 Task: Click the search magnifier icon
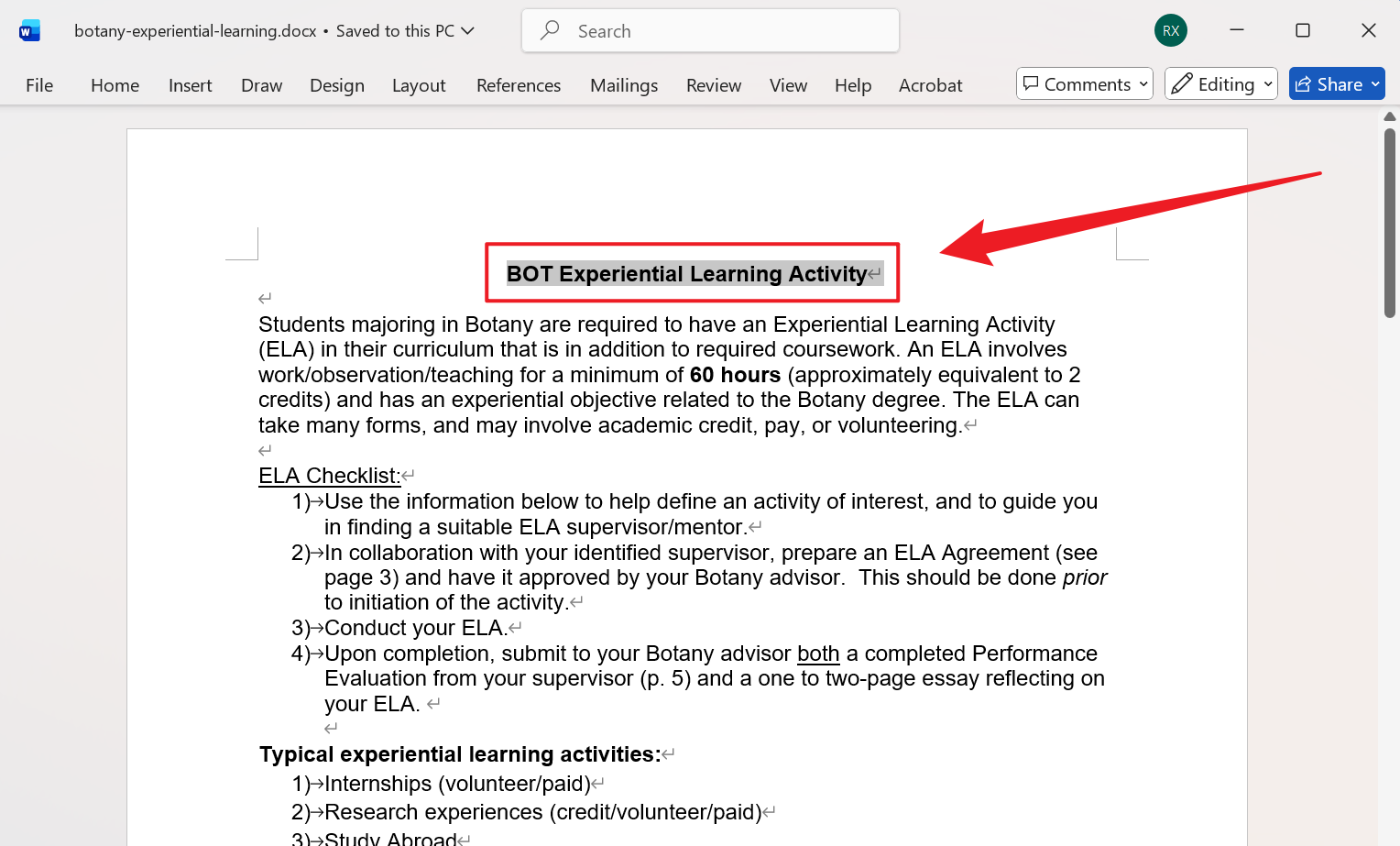pyautogui.click(x=550, y=30)
